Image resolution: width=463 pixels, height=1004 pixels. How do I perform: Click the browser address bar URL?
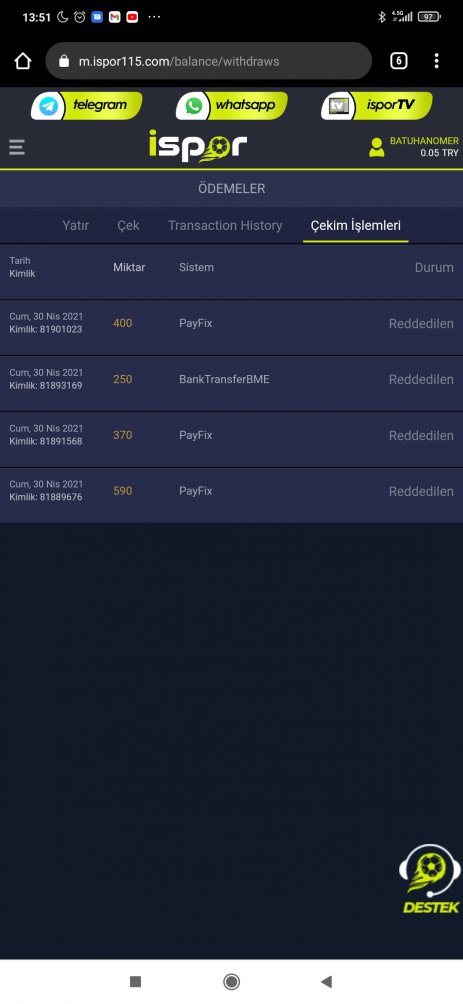[x=208, y=61]
